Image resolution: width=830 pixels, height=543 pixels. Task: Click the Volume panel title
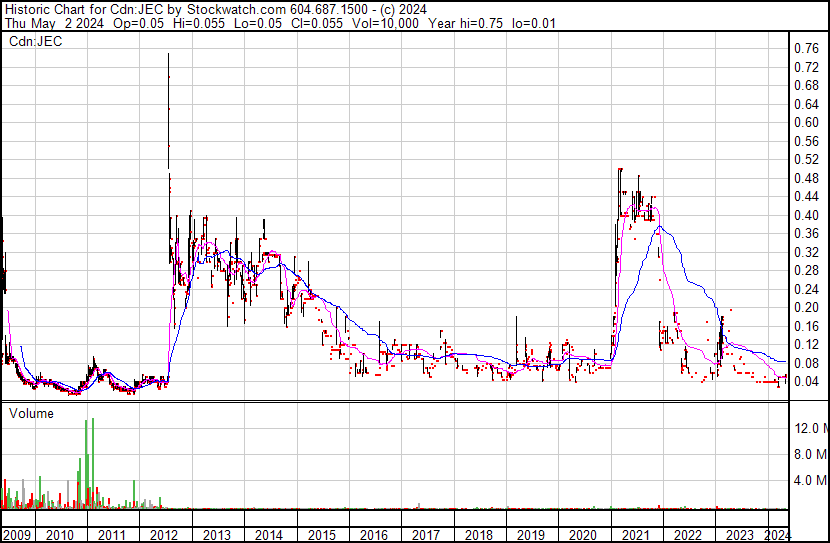(x=30, y=413)
